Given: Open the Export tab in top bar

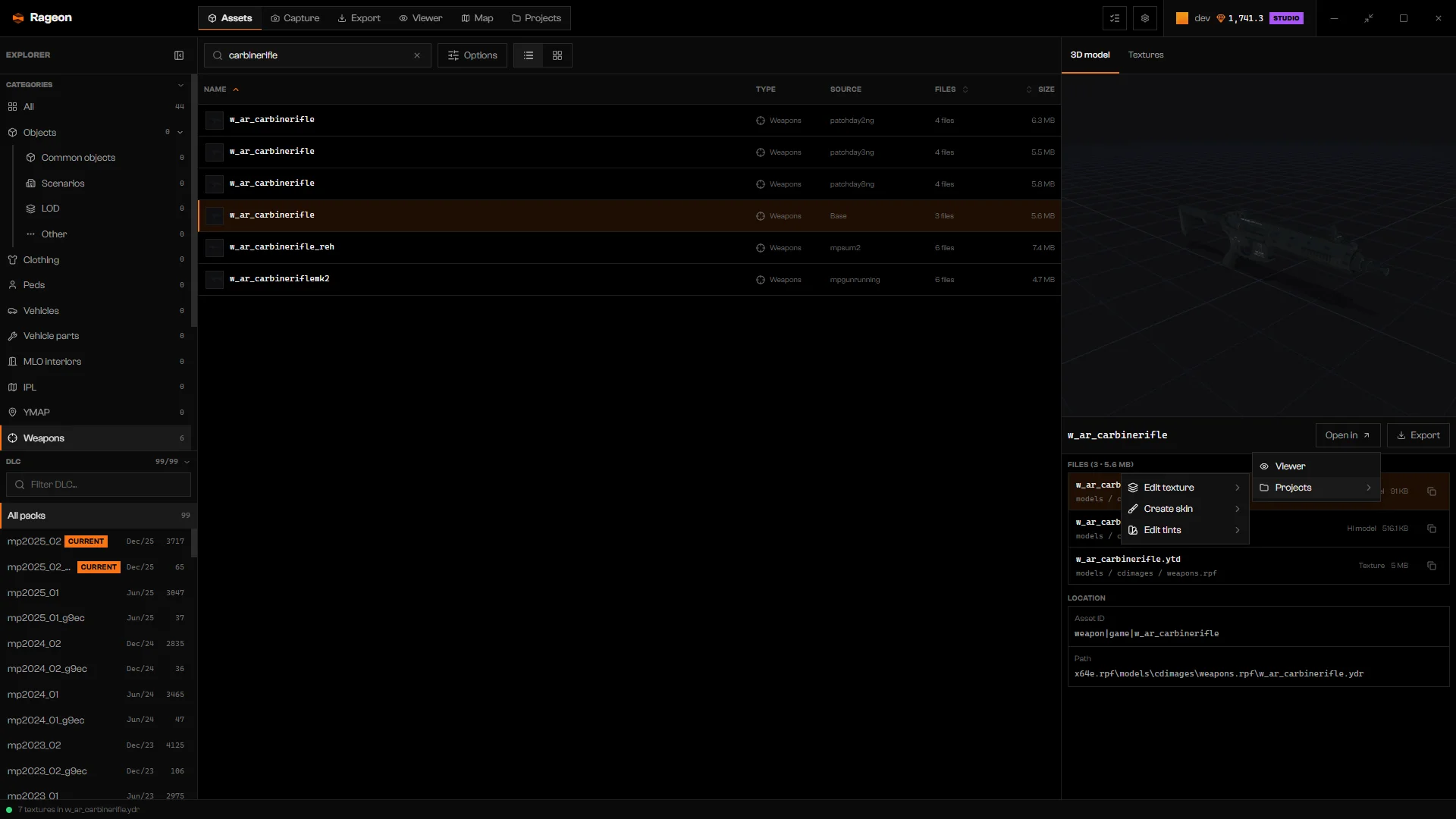Looking at the screenshot, I should click(359, 18).
